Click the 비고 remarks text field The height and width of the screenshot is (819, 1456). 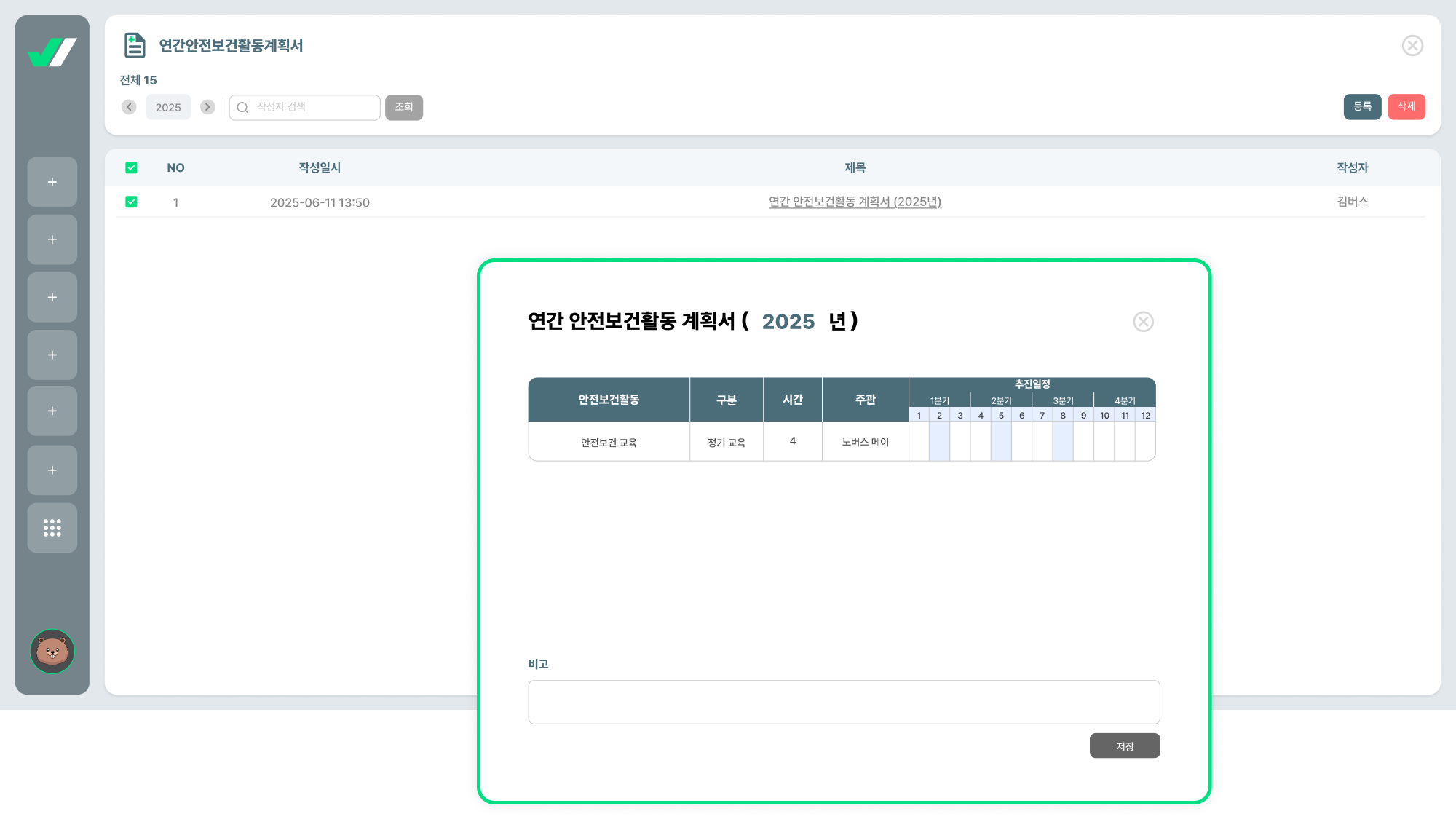(844, 702)
